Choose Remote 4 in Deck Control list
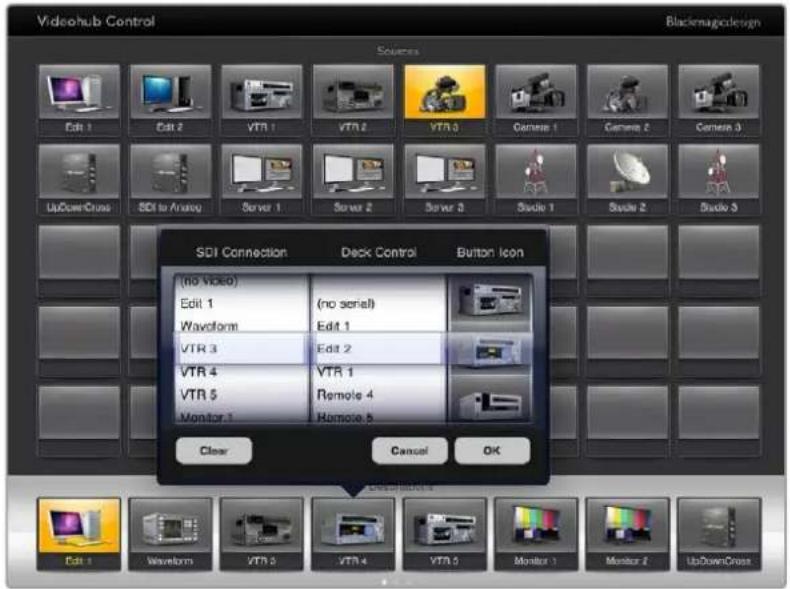 coord(378,395)
